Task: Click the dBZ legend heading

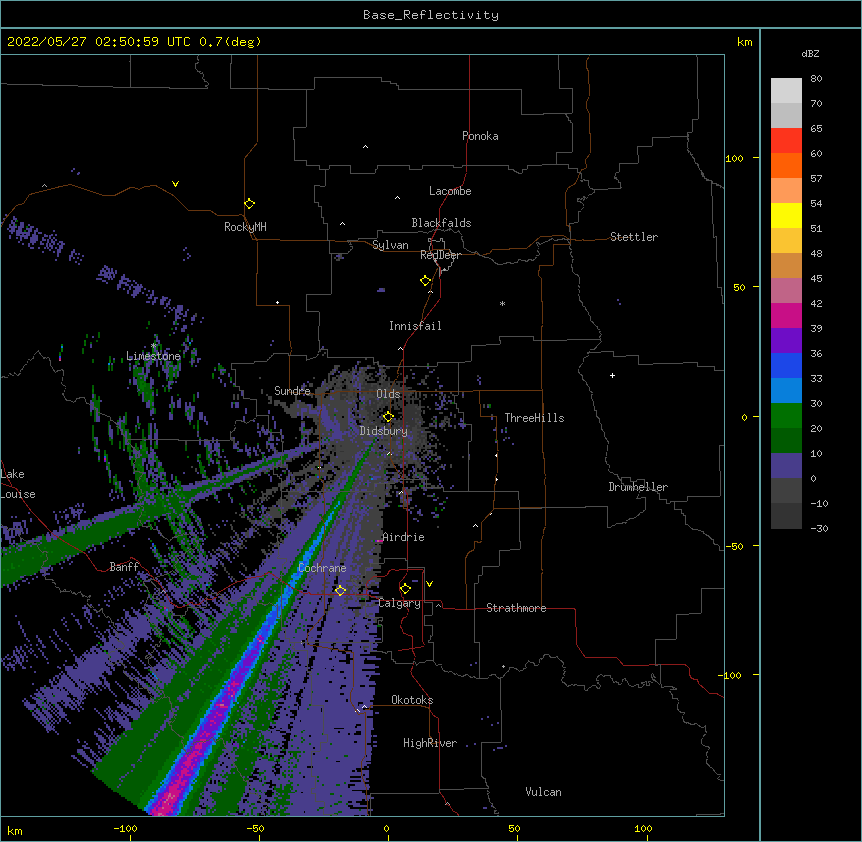Action: pos(810,53)
